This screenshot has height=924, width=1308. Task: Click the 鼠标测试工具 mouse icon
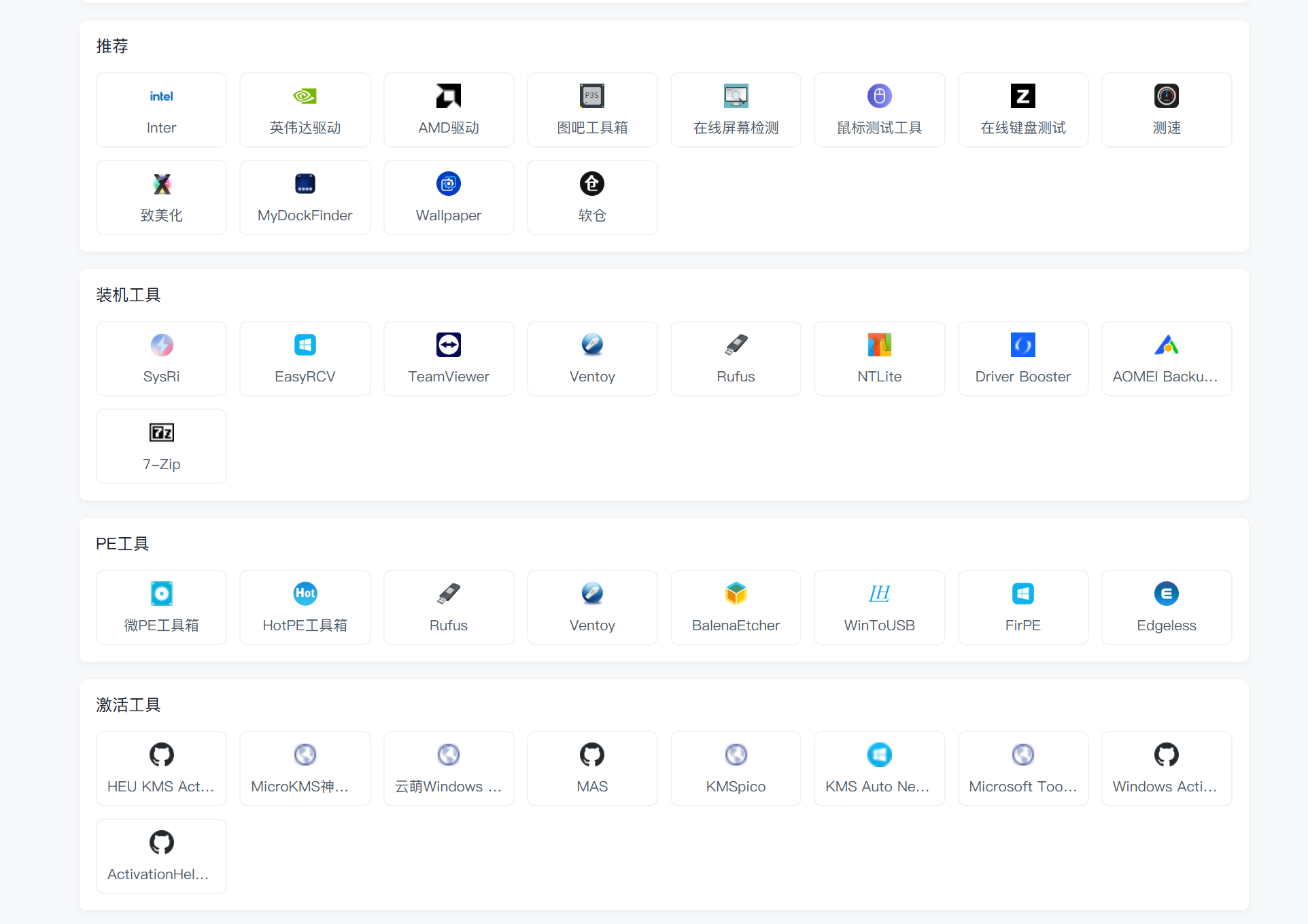click(880, 96)
